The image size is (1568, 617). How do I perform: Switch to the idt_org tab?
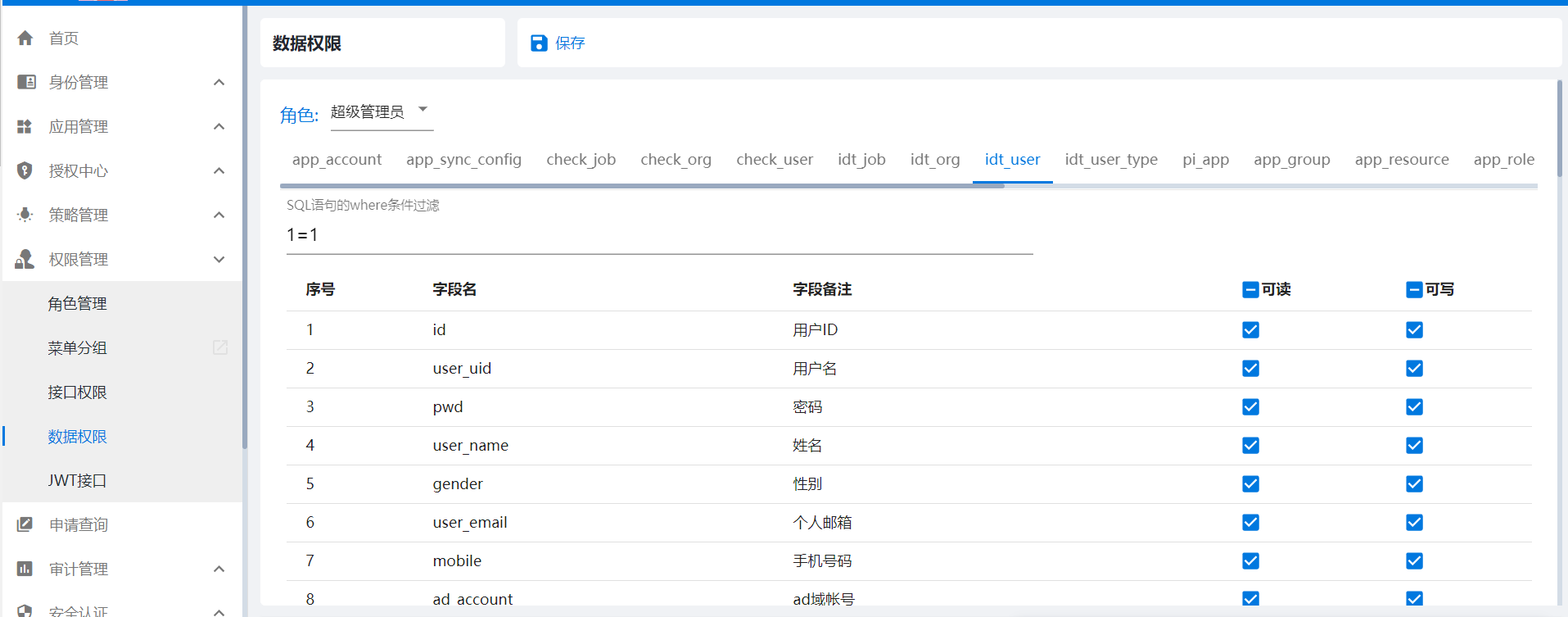coord(935,160)
